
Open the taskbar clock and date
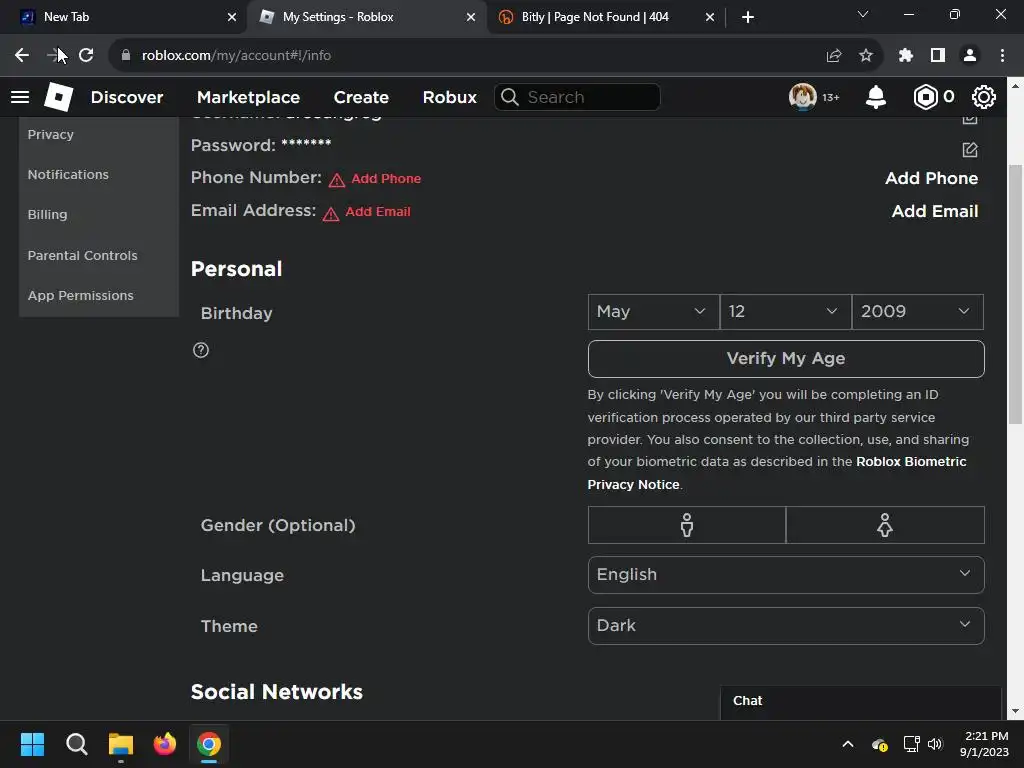(x=984, y=744)
